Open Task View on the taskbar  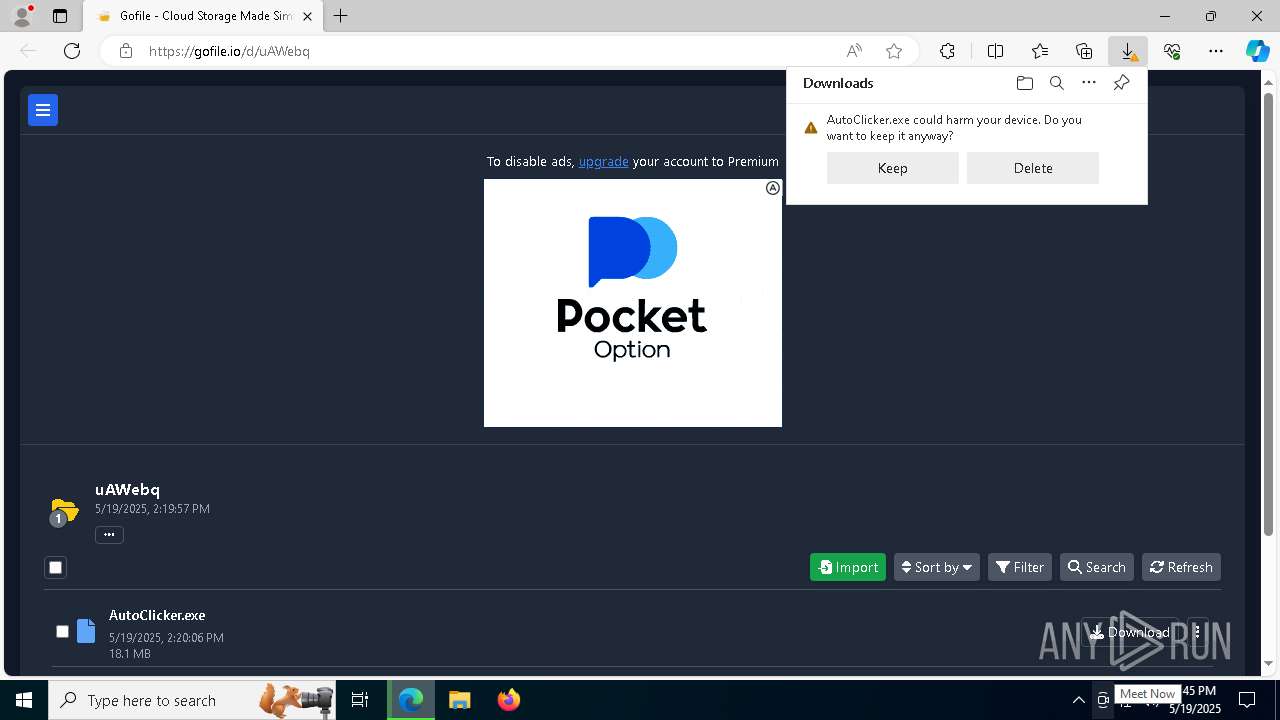(x=360, y=700)
